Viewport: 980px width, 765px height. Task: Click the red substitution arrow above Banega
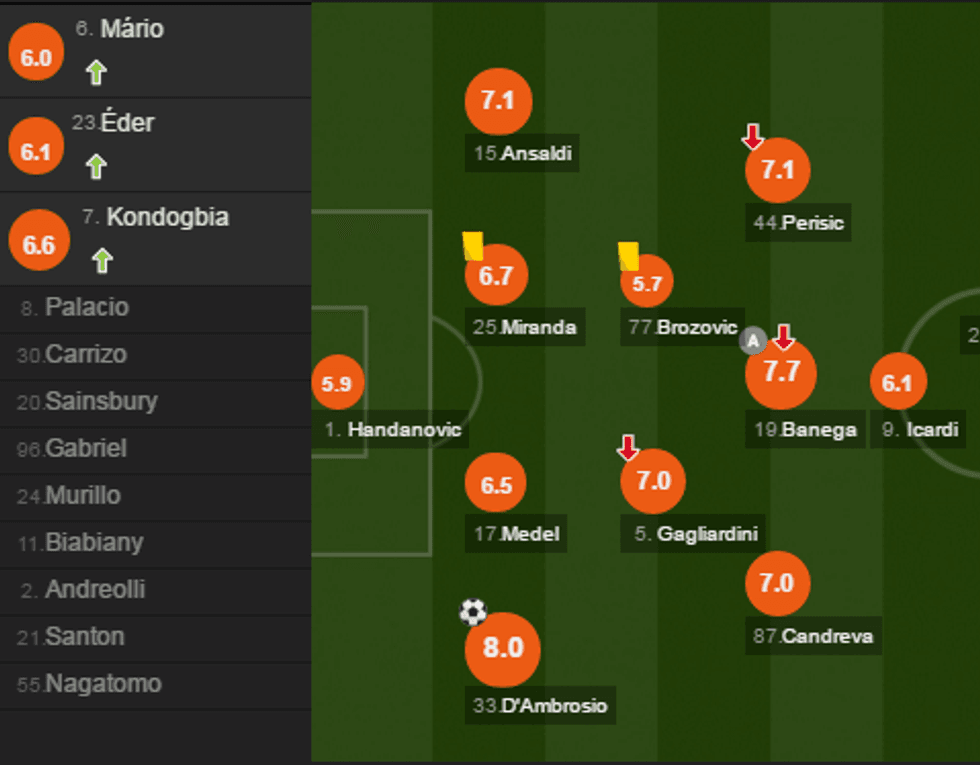pyautogui.click(x=784, y=337)
